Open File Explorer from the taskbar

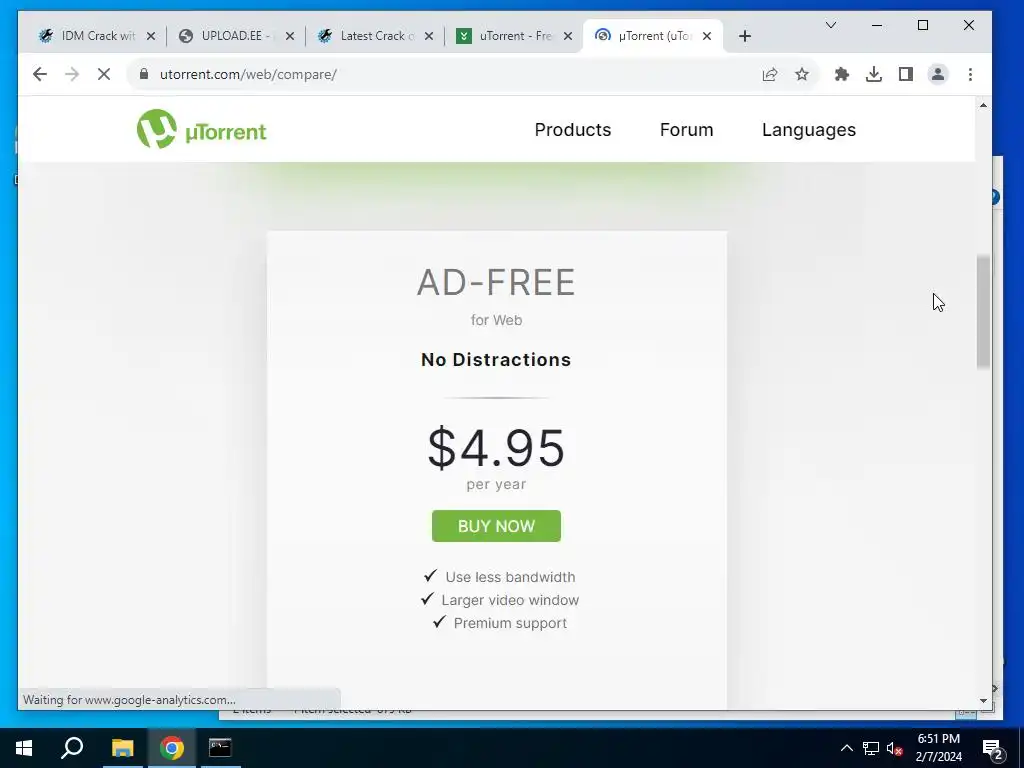[122, 748]
